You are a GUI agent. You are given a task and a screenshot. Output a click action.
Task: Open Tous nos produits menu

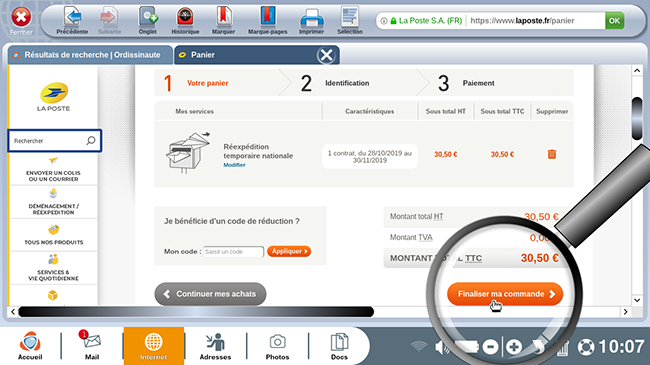[x=53, y=235]
